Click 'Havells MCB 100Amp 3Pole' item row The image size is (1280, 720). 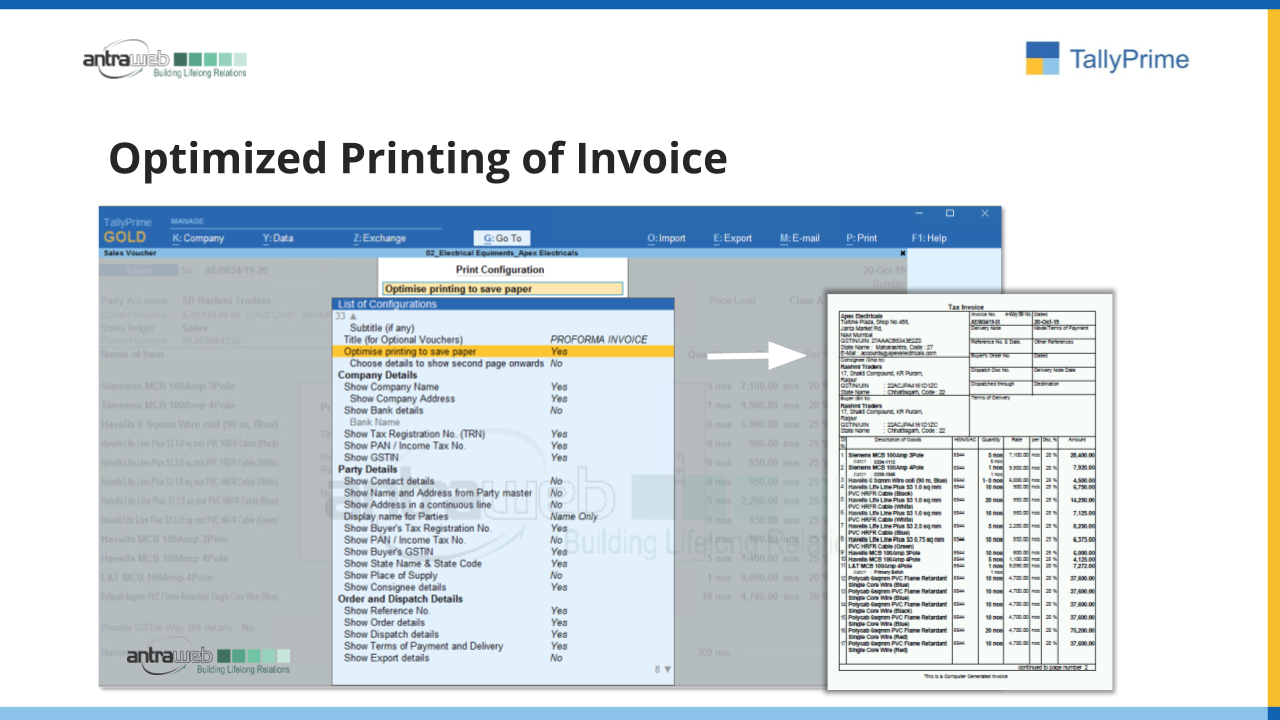165,539
